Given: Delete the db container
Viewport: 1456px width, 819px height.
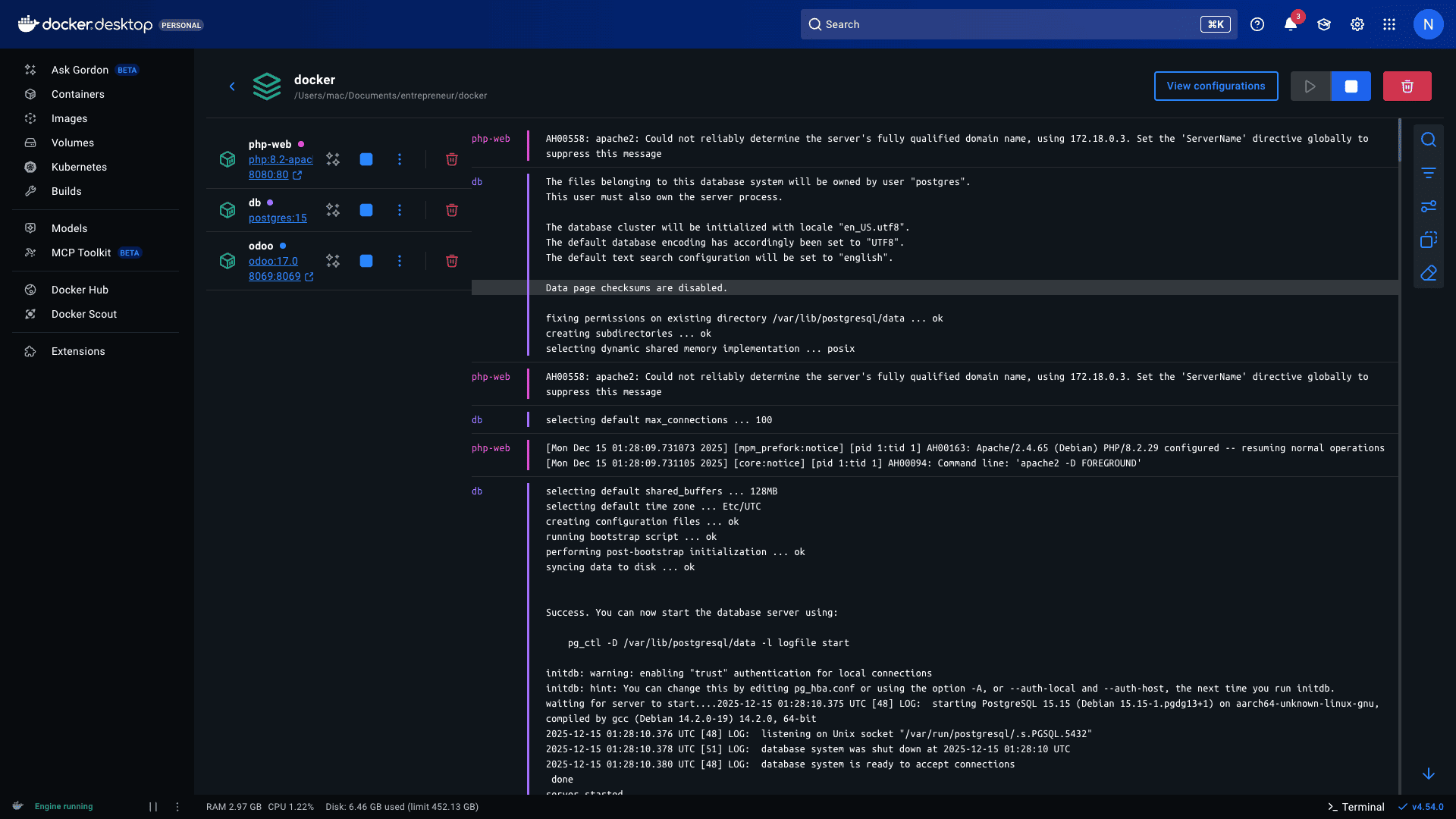Looking at the screenshot, I should pos(452,210).
